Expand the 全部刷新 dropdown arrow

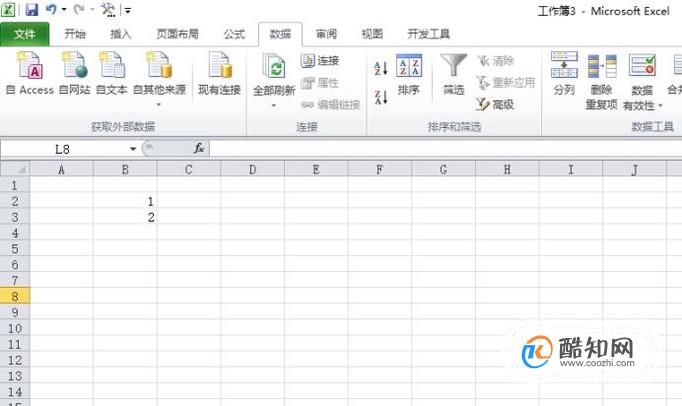(x=274, y=105)
